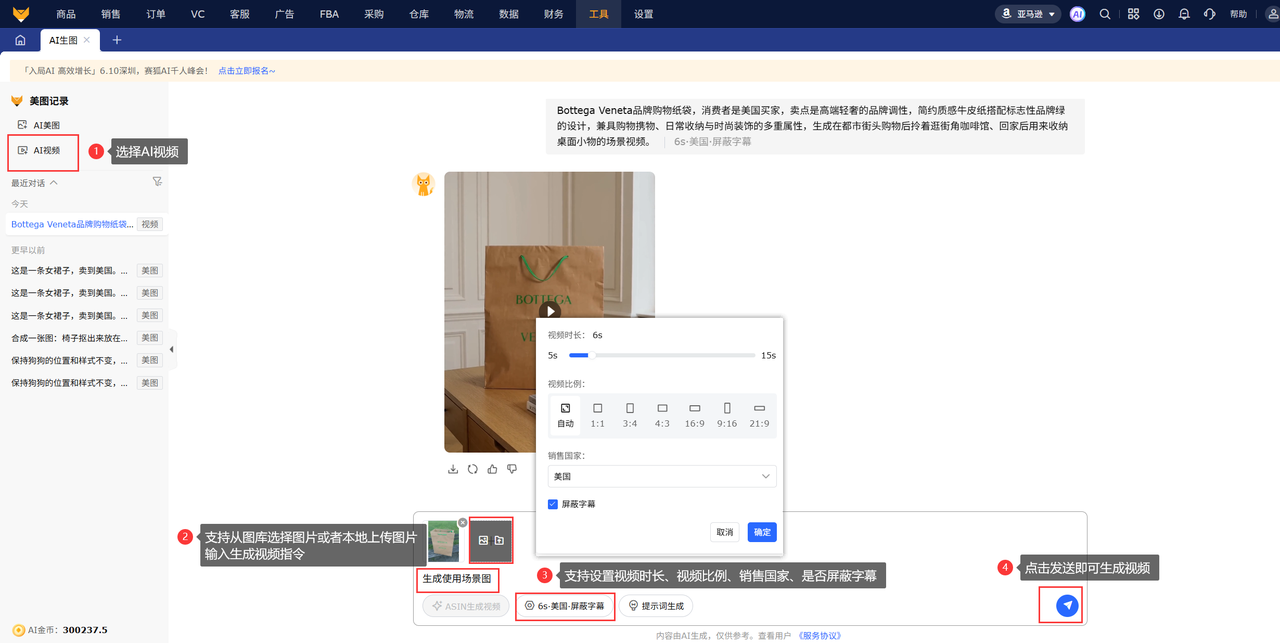Open conversation Bottega Veneta品牌购物纸袋
The width and height of the screenshot is (1280, 643).
click(x=72, y=225)
